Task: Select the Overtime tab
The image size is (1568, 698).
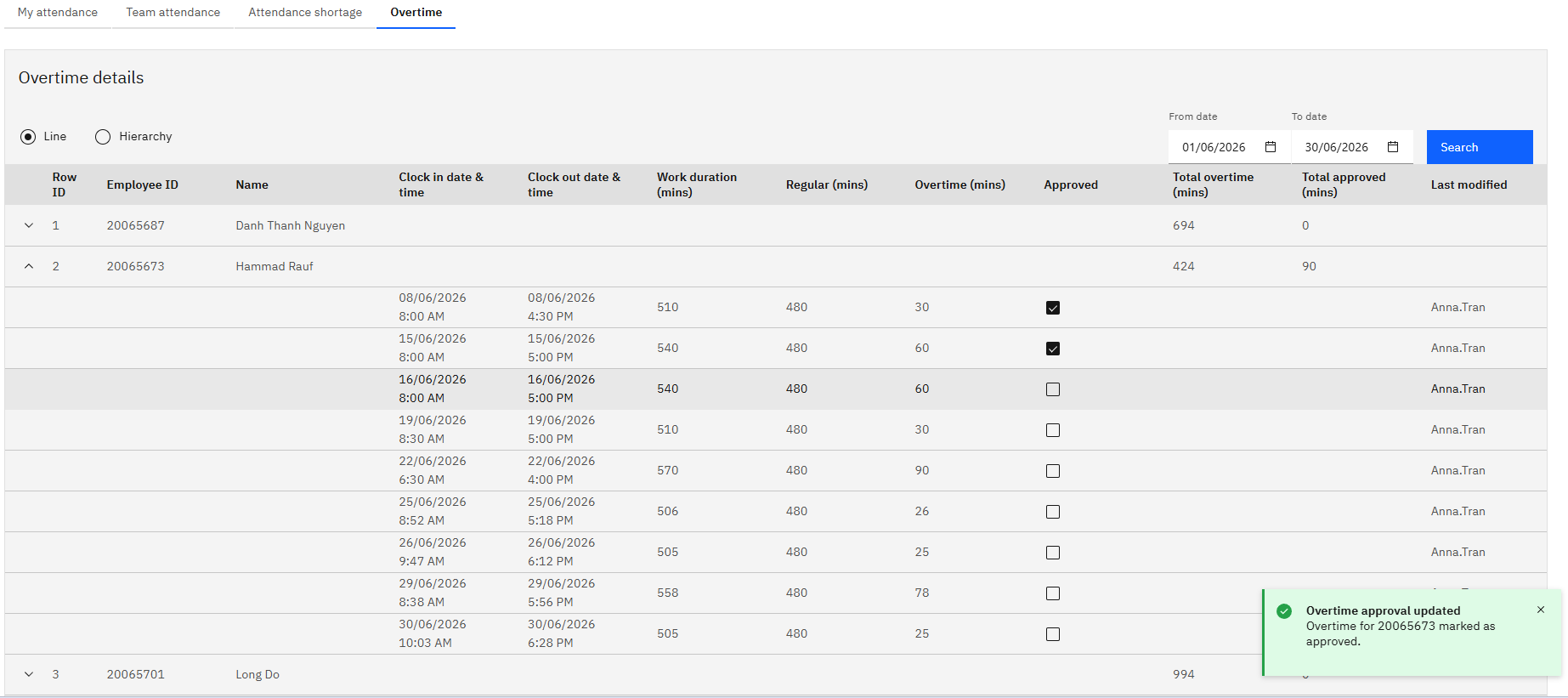Action: click(416, 13)
